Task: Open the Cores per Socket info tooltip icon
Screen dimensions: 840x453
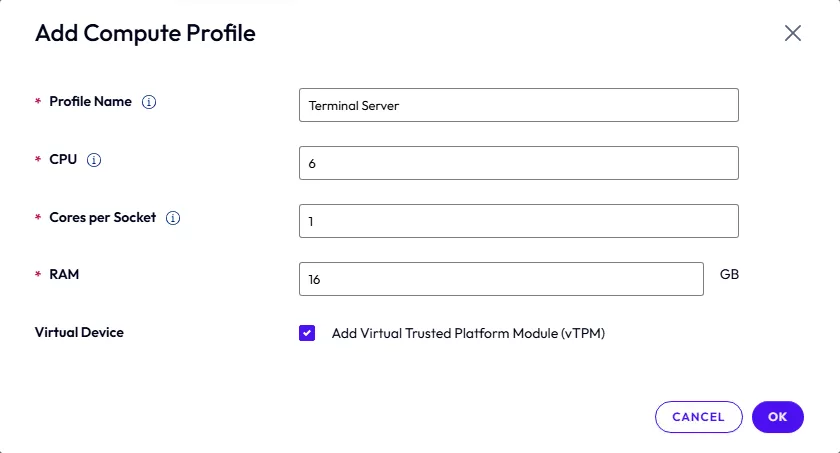Action: point(172,218)
